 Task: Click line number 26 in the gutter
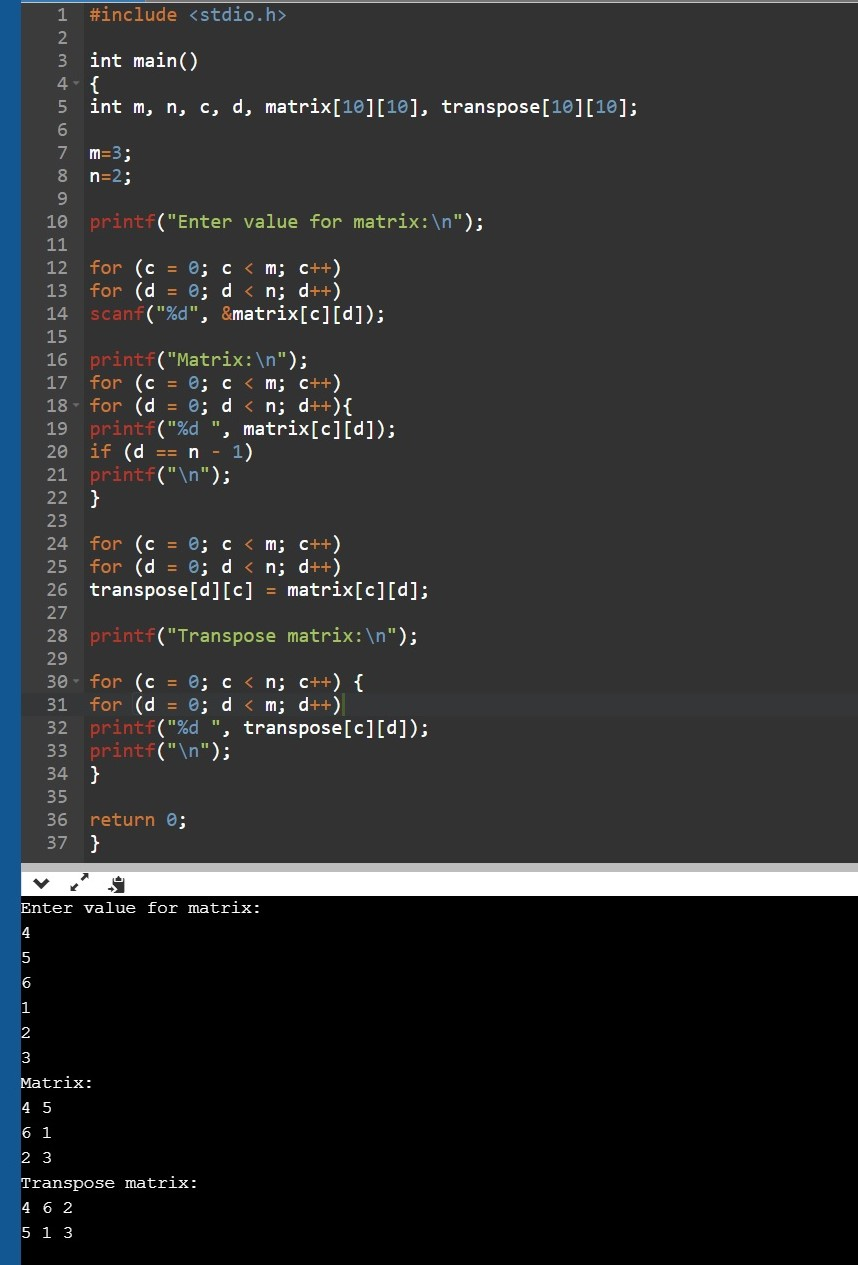tap(57, 590)
